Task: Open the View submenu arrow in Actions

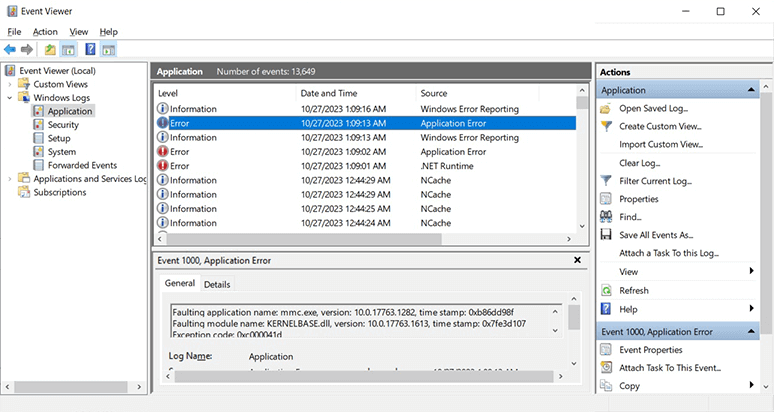Action: click(x=751, y=271)
